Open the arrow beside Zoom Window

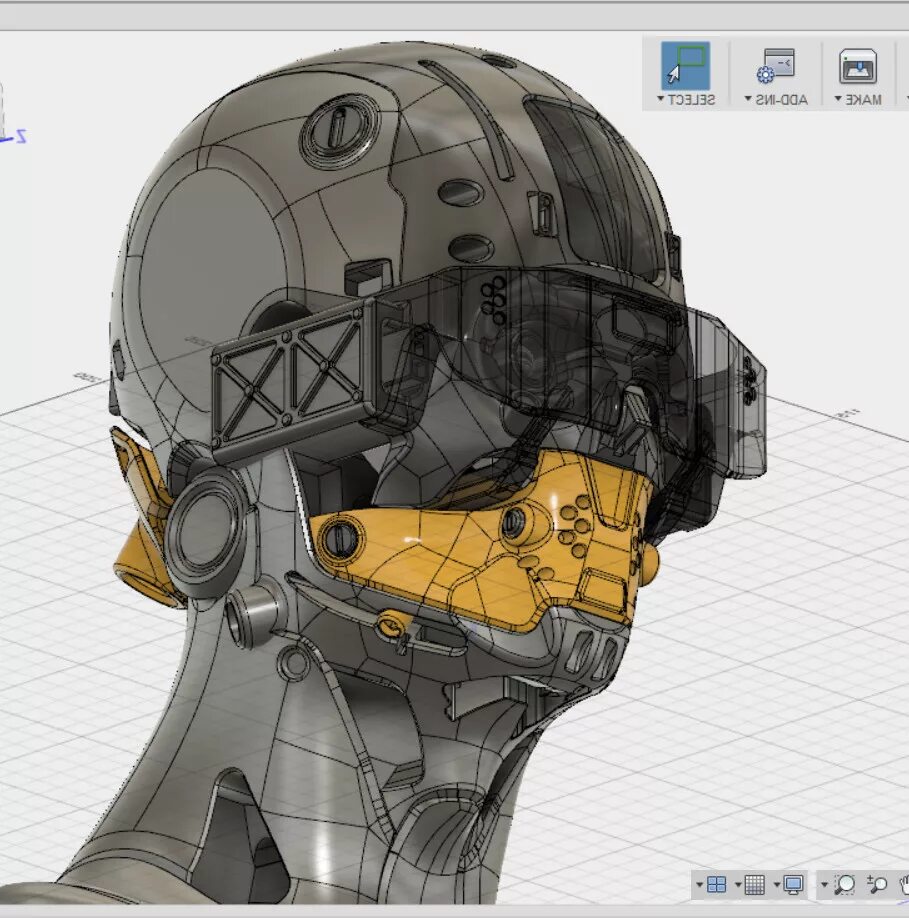824,885
